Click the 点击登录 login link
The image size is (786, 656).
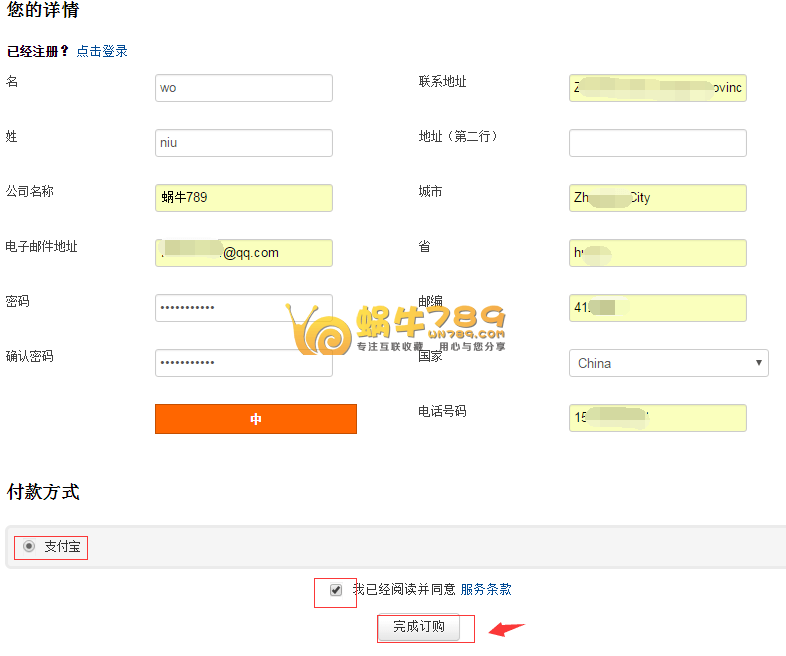[102, 51]
